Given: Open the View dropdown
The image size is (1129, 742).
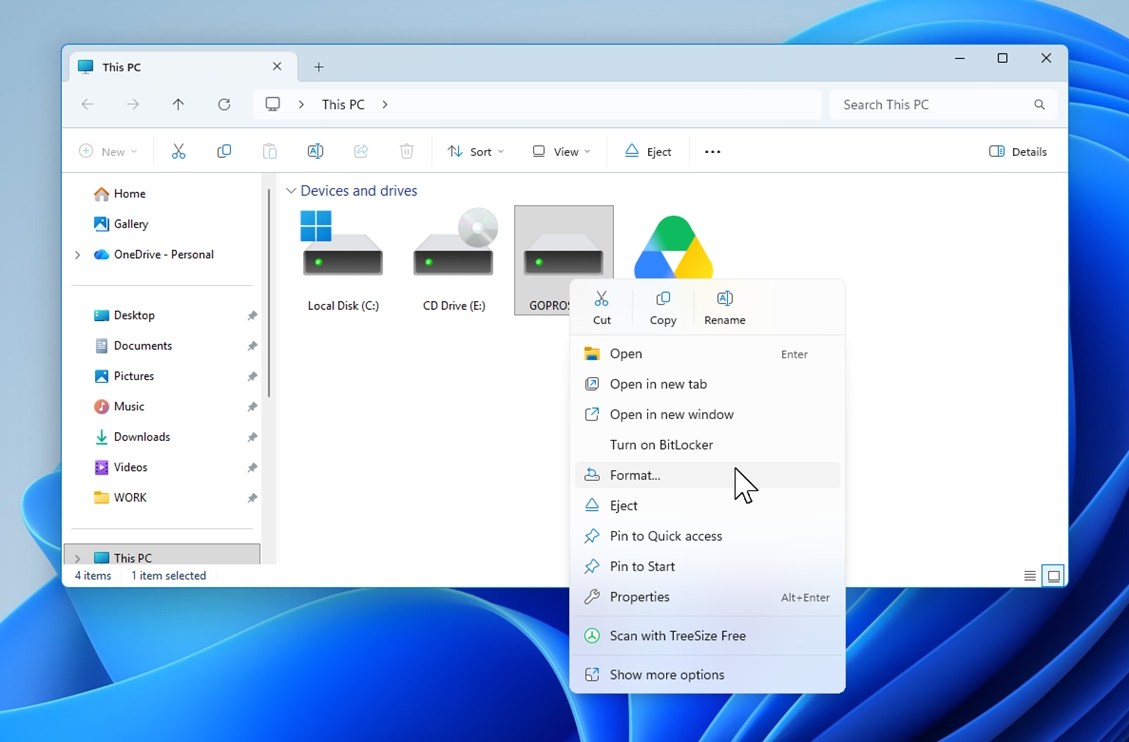Looking at the screenshot, I should [x=562, y=152].
